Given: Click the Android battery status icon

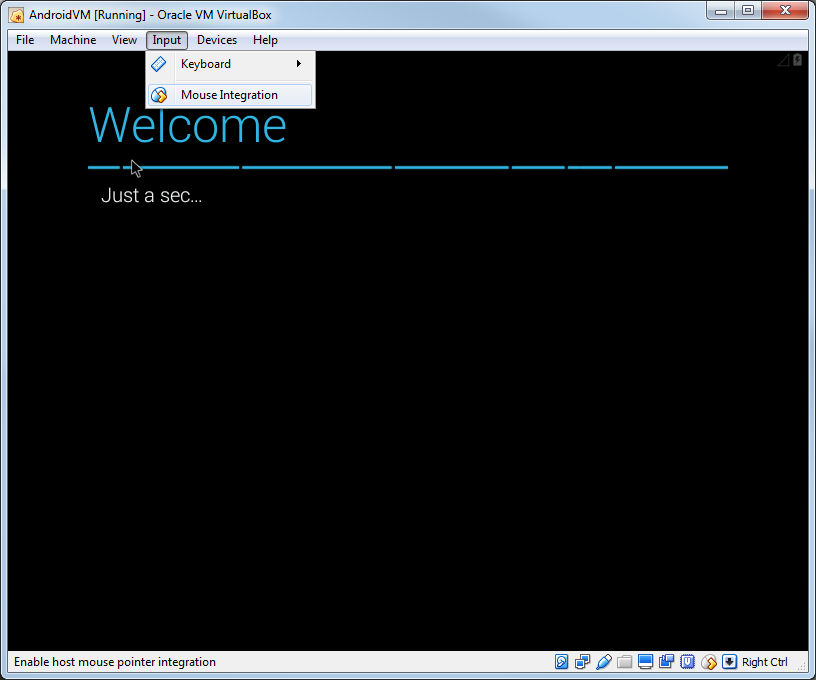Looking at the screenshot, I should click(x=797, y=60).
